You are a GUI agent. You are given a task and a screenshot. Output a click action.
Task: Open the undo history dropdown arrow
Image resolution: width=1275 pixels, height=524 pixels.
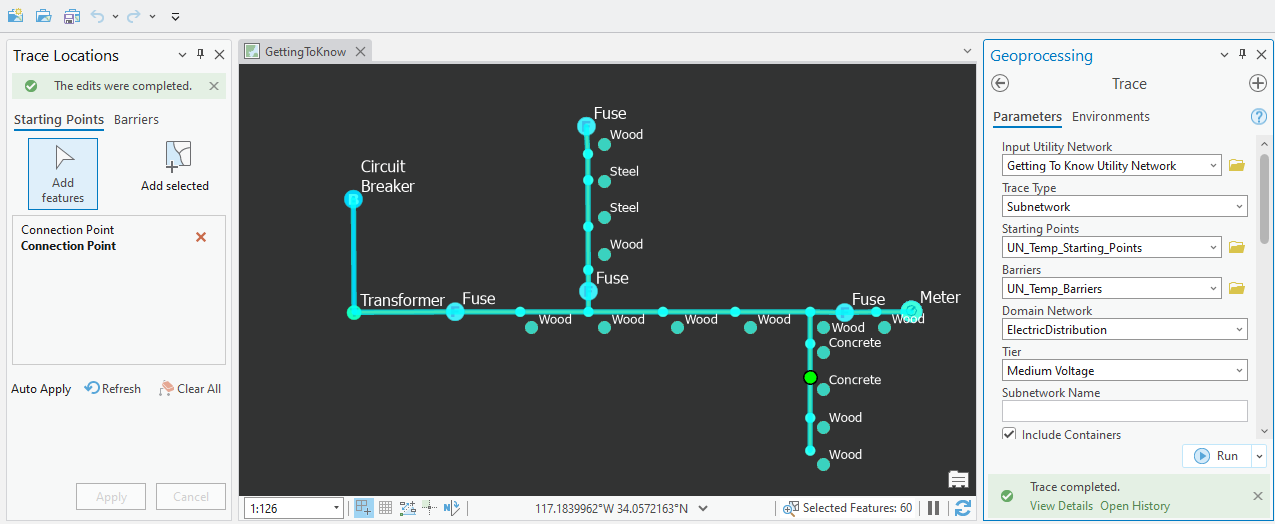[115, 17]
